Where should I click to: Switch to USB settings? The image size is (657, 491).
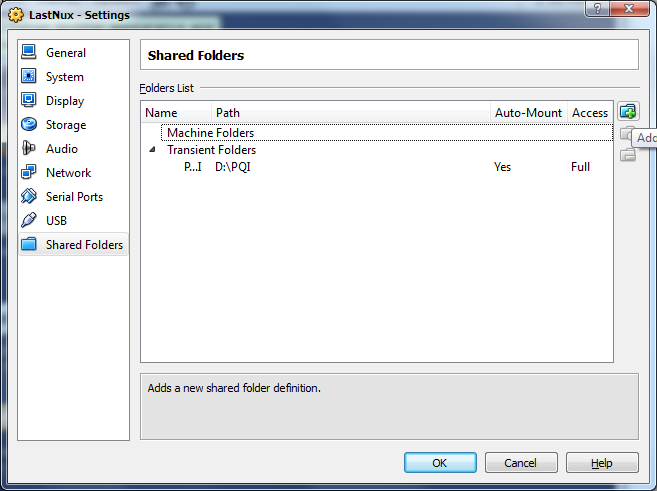[56, 221]
